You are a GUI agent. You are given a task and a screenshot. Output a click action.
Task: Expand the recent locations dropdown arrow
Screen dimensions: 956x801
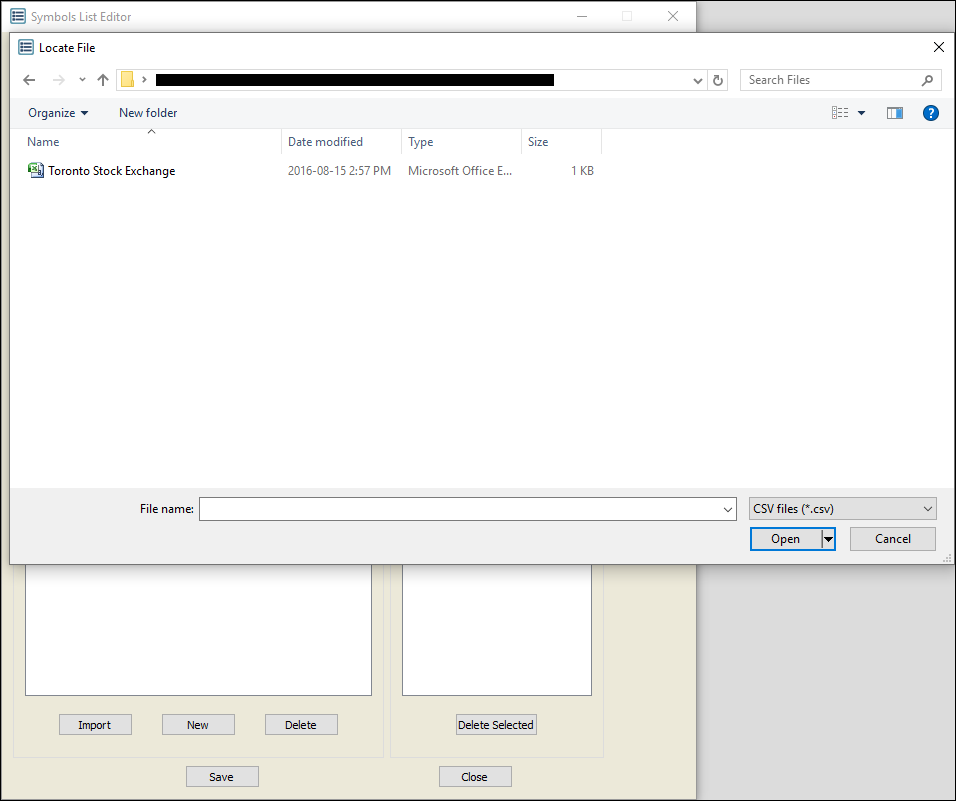click(82, 80)
